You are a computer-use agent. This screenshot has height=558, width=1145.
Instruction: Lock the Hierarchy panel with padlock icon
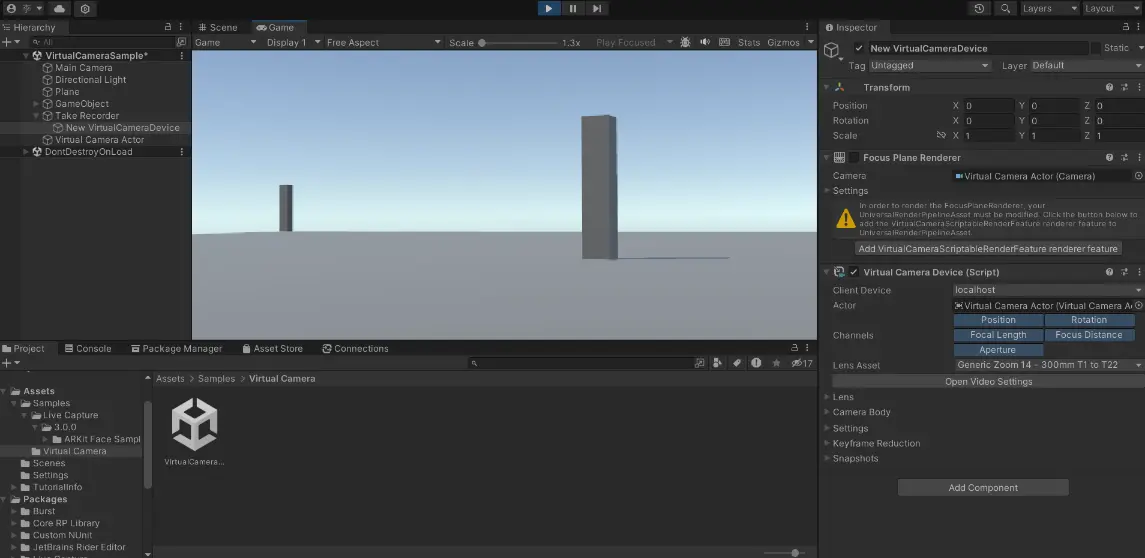pyautogui.click(x=168, y=27)
